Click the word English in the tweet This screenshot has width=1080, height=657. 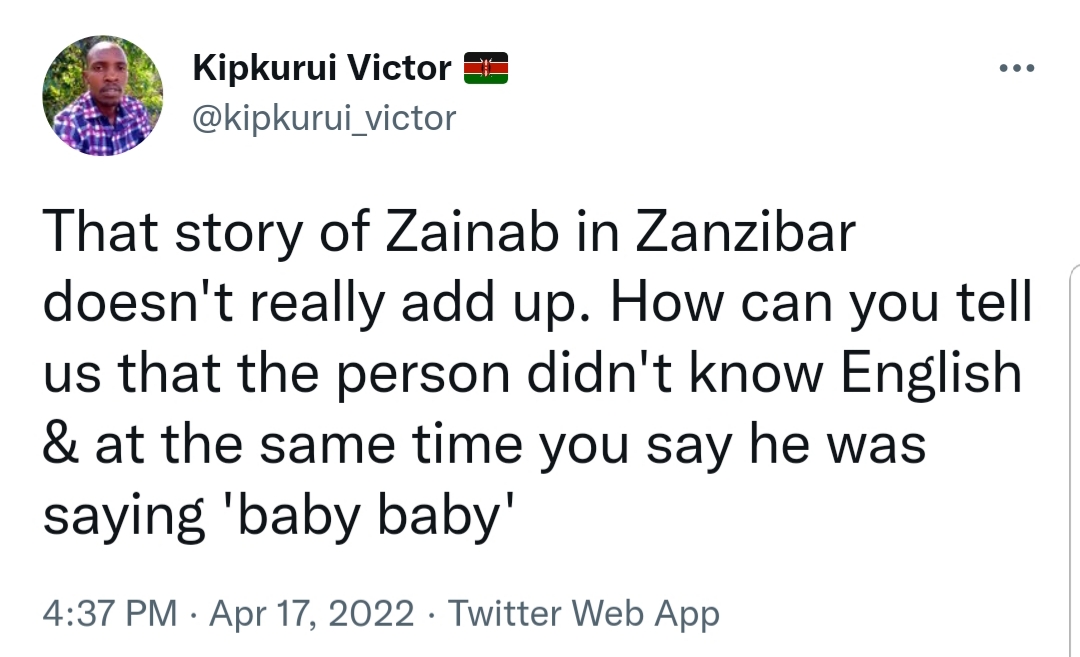point(931,375)
